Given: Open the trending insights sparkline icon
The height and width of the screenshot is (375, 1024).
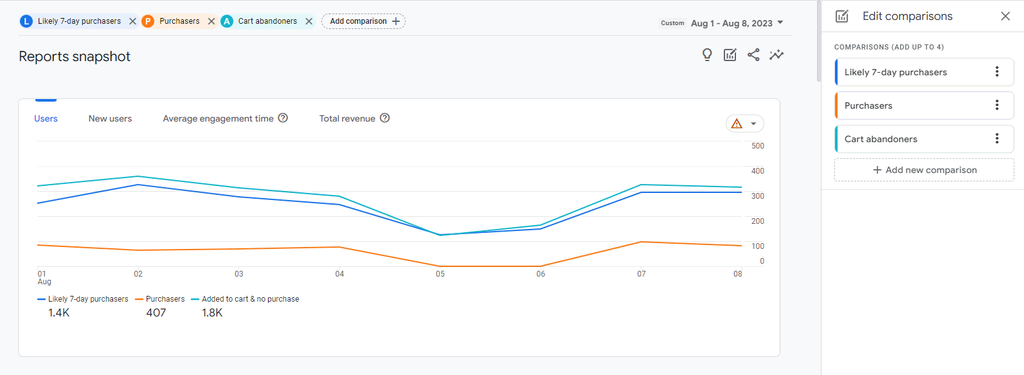Looking at the screenshot, I should click(776, 55).
